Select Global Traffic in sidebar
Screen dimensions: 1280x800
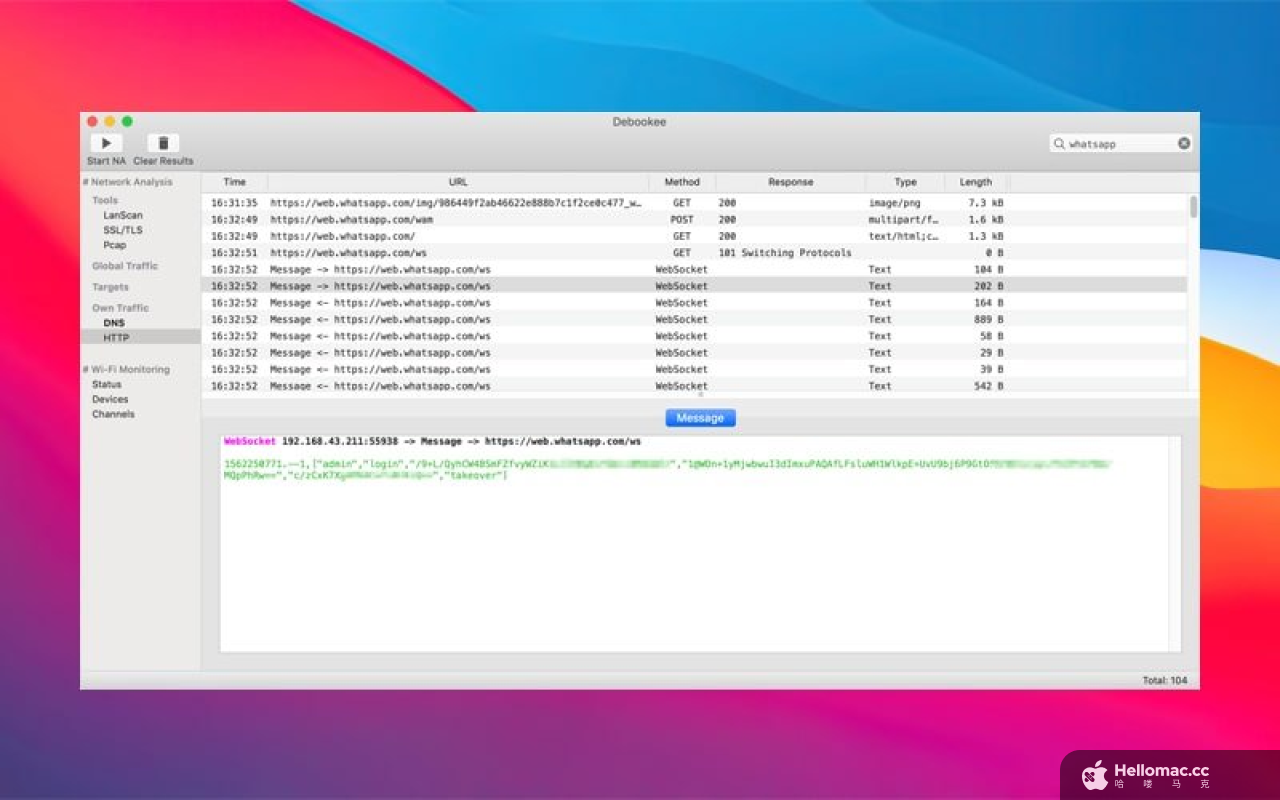tap(125, 266)
